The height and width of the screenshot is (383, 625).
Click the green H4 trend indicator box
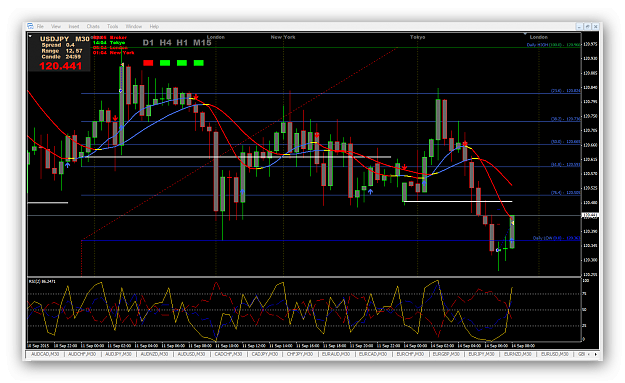point(165,63)
